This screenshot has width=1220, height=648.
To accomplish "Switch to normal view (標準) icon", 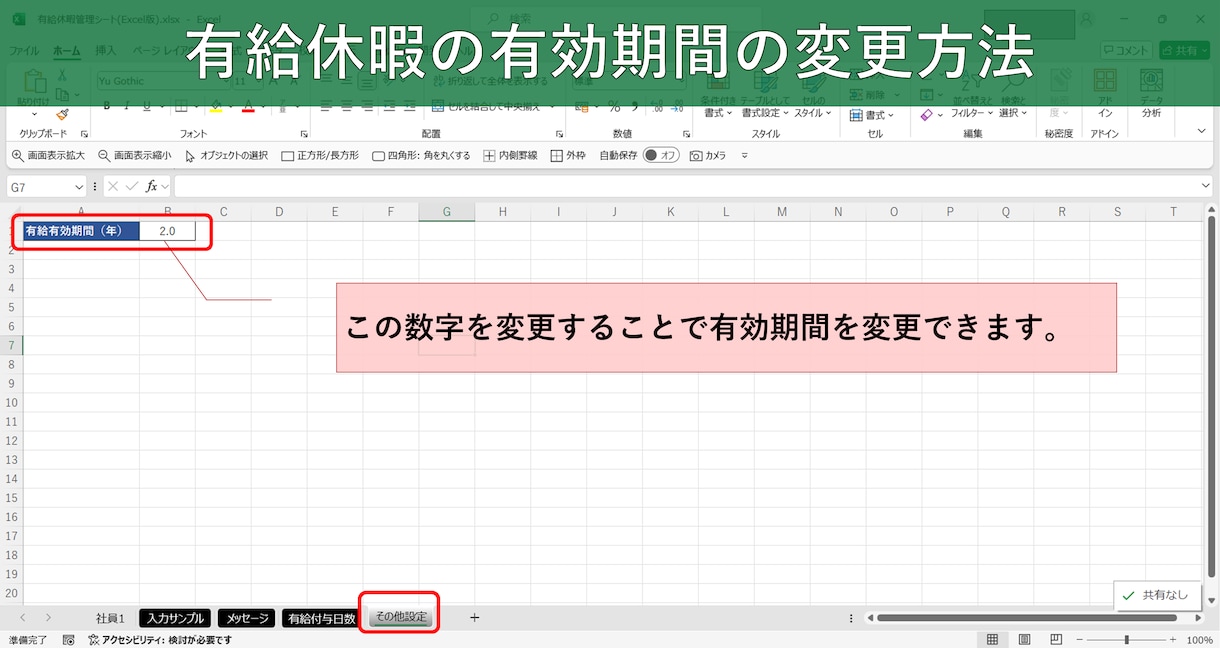I will tap(992, 639).
